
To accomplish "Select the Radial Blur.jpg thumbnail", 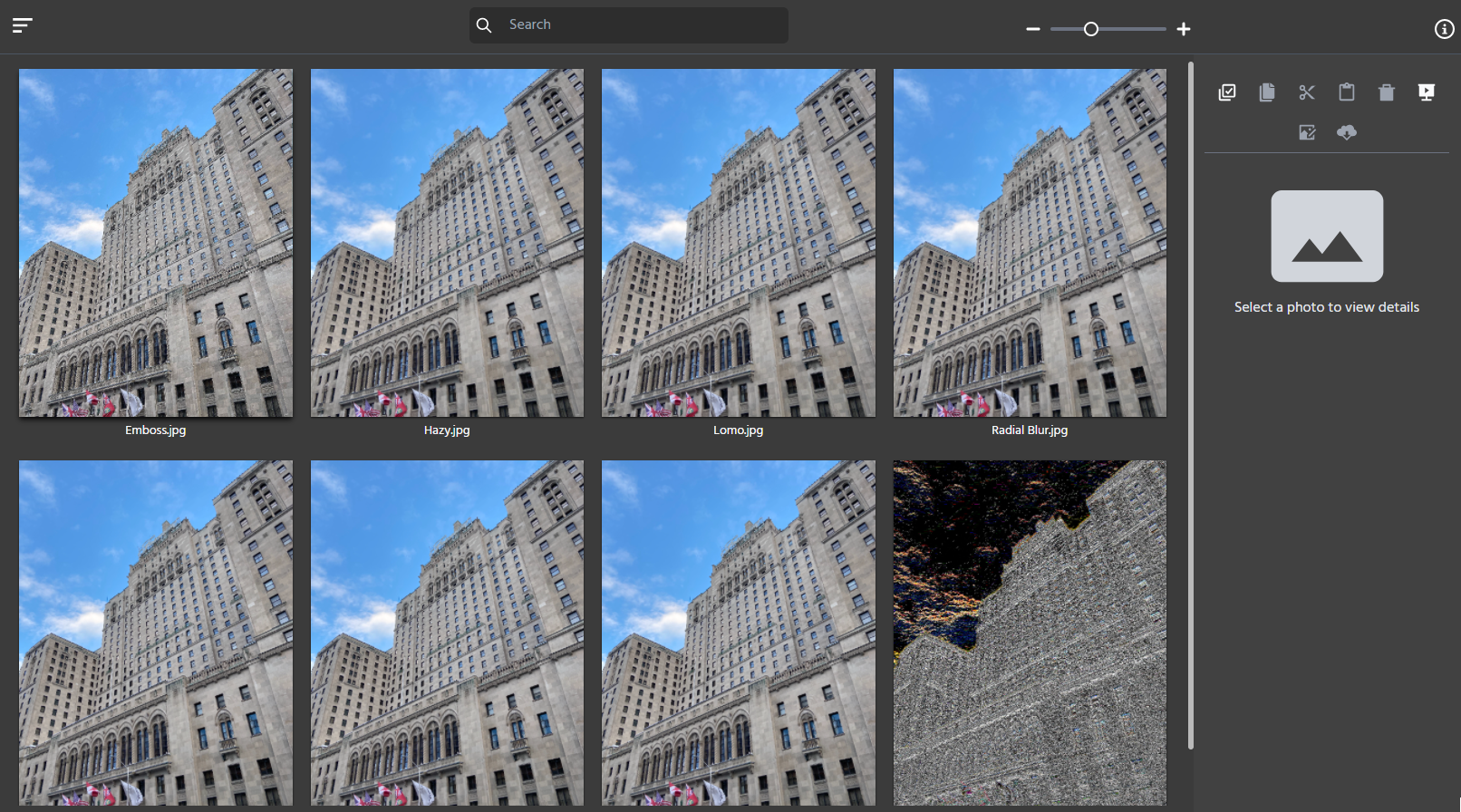I will [x=1030, y=243].
